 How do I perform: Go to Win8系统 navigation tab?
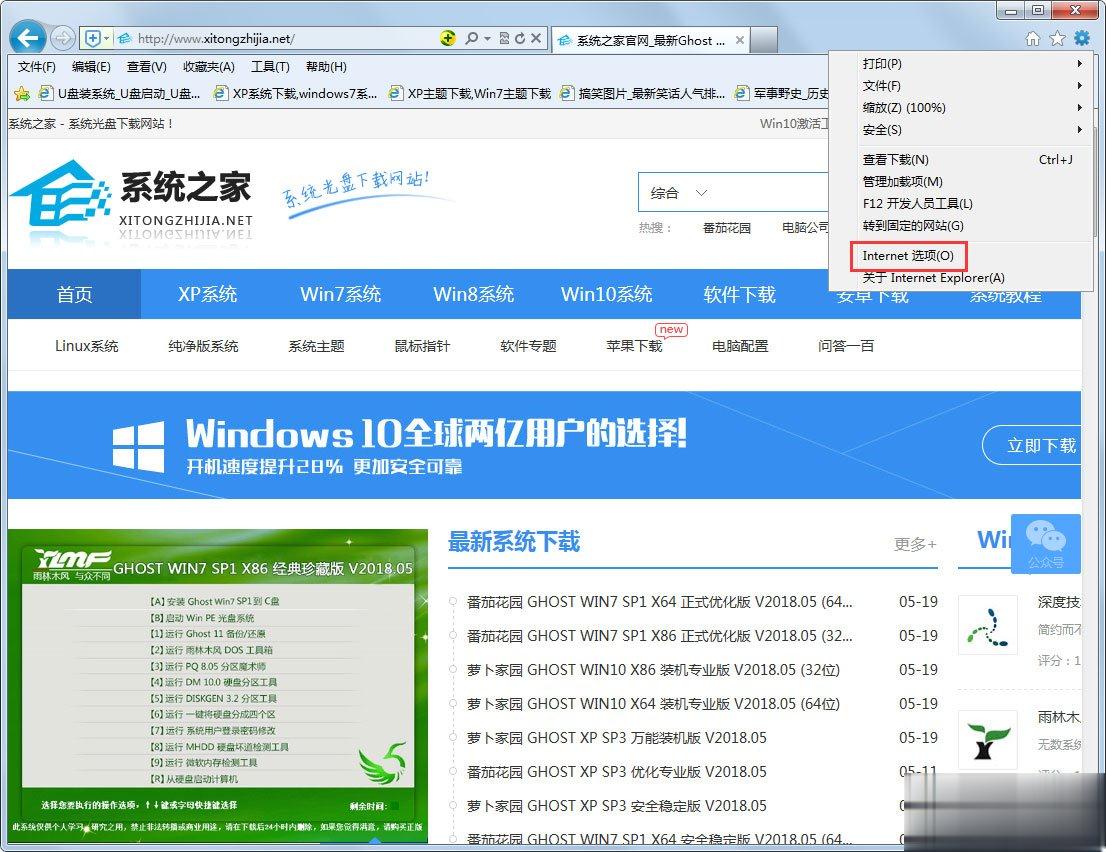pyautogui.click(x=473, y=294)
